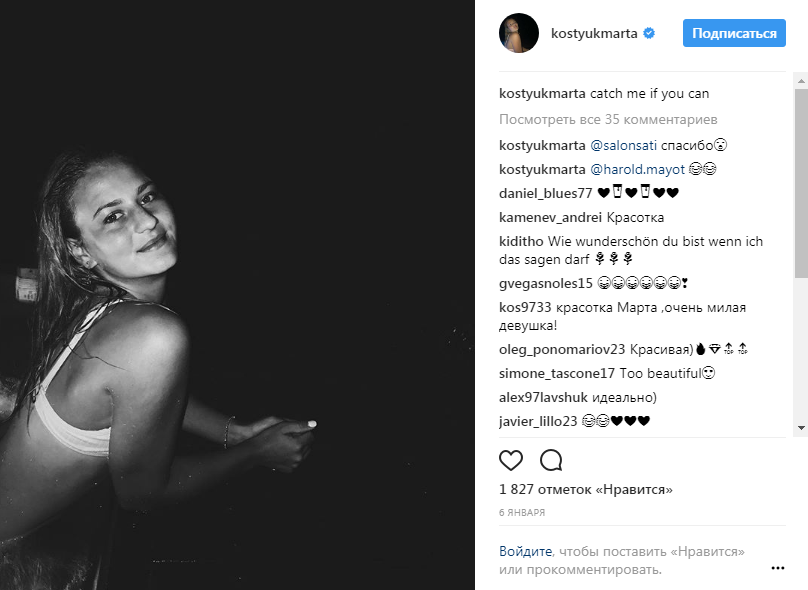Open daniel_blues77 commenter profile
Viewport: 808px width, 590px height.
[545, 193]
